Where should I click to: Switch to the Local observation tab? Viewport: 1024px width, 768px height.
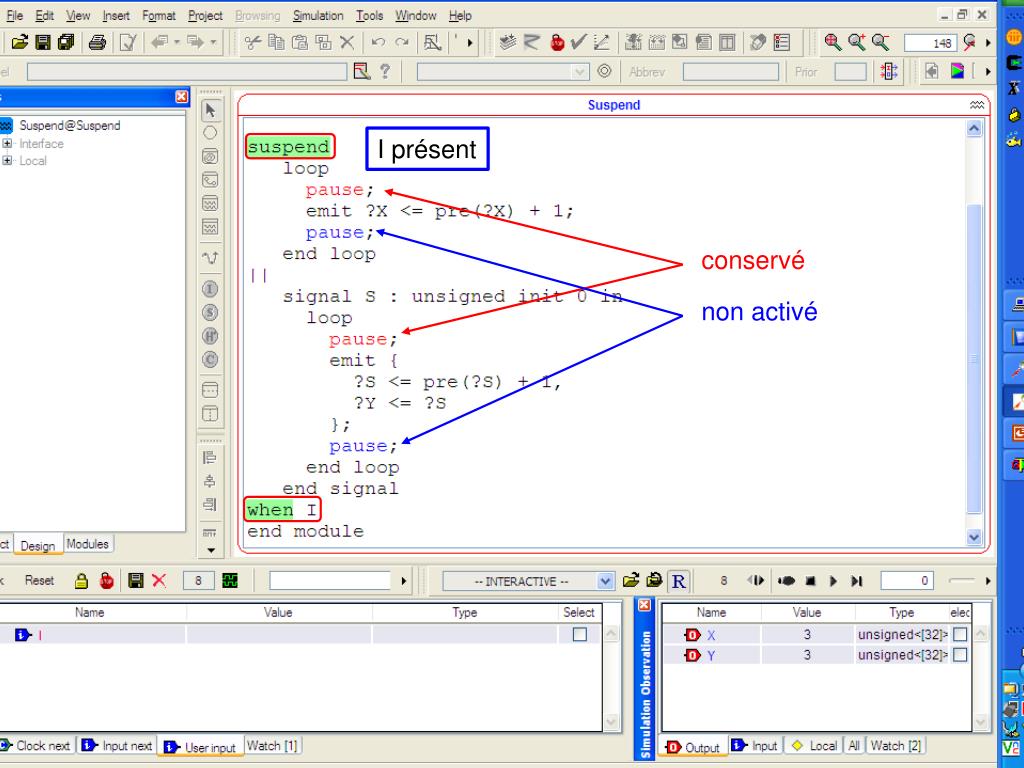[814, 746]
